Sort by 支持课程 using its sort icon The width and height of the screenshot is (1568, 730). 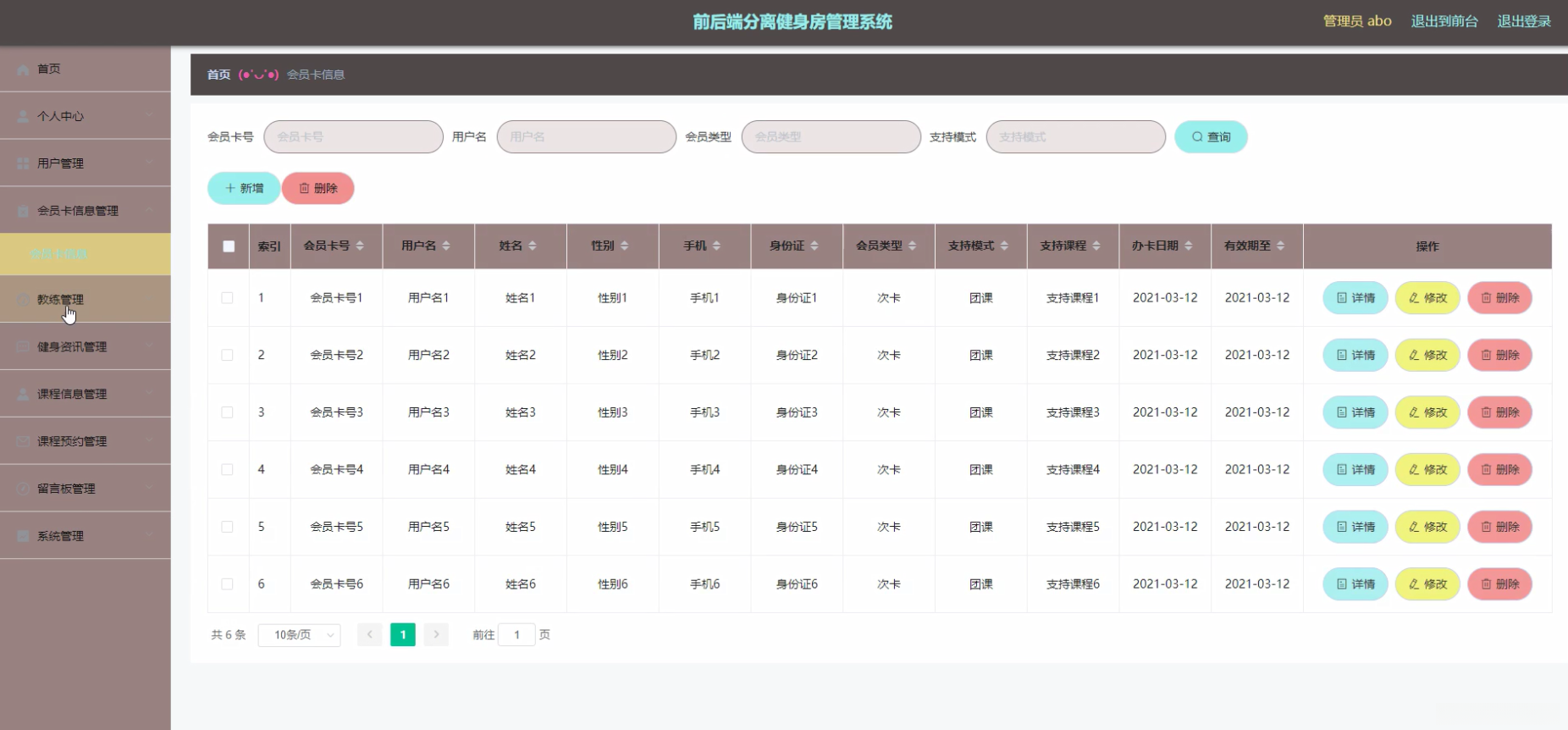coord(1096,246)
